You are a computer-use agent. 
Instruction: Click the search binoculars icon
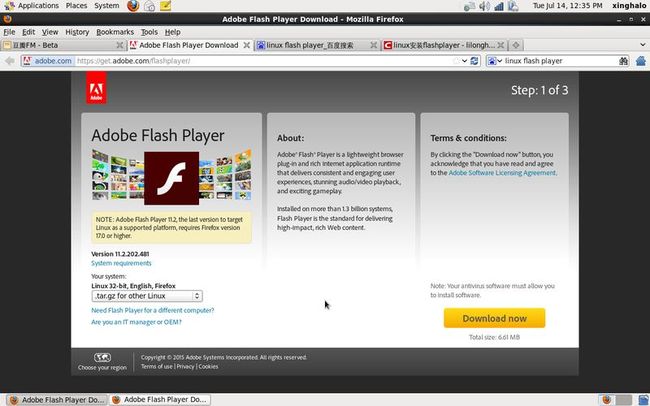(623, 61)
